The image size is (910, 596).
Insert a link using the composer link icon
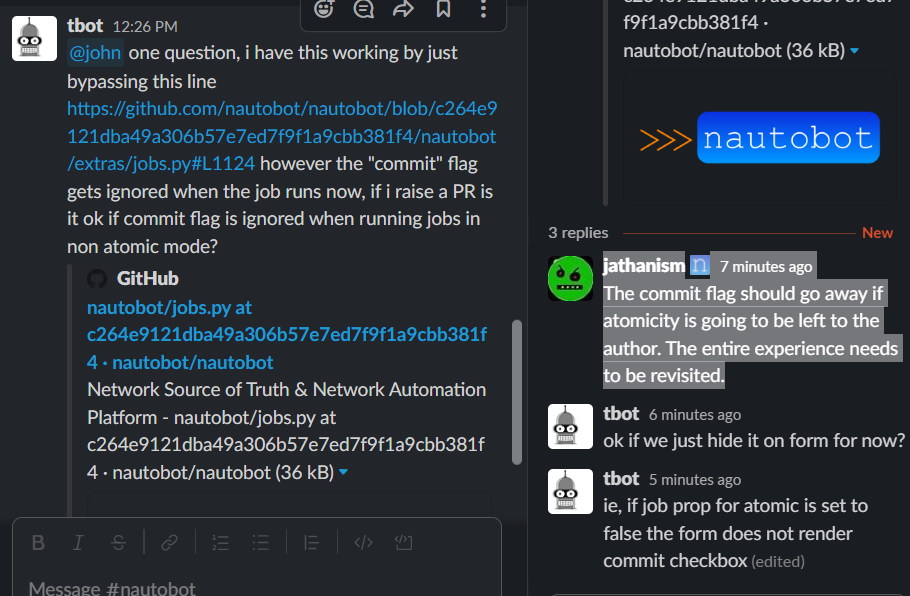(x=169, y=542)
